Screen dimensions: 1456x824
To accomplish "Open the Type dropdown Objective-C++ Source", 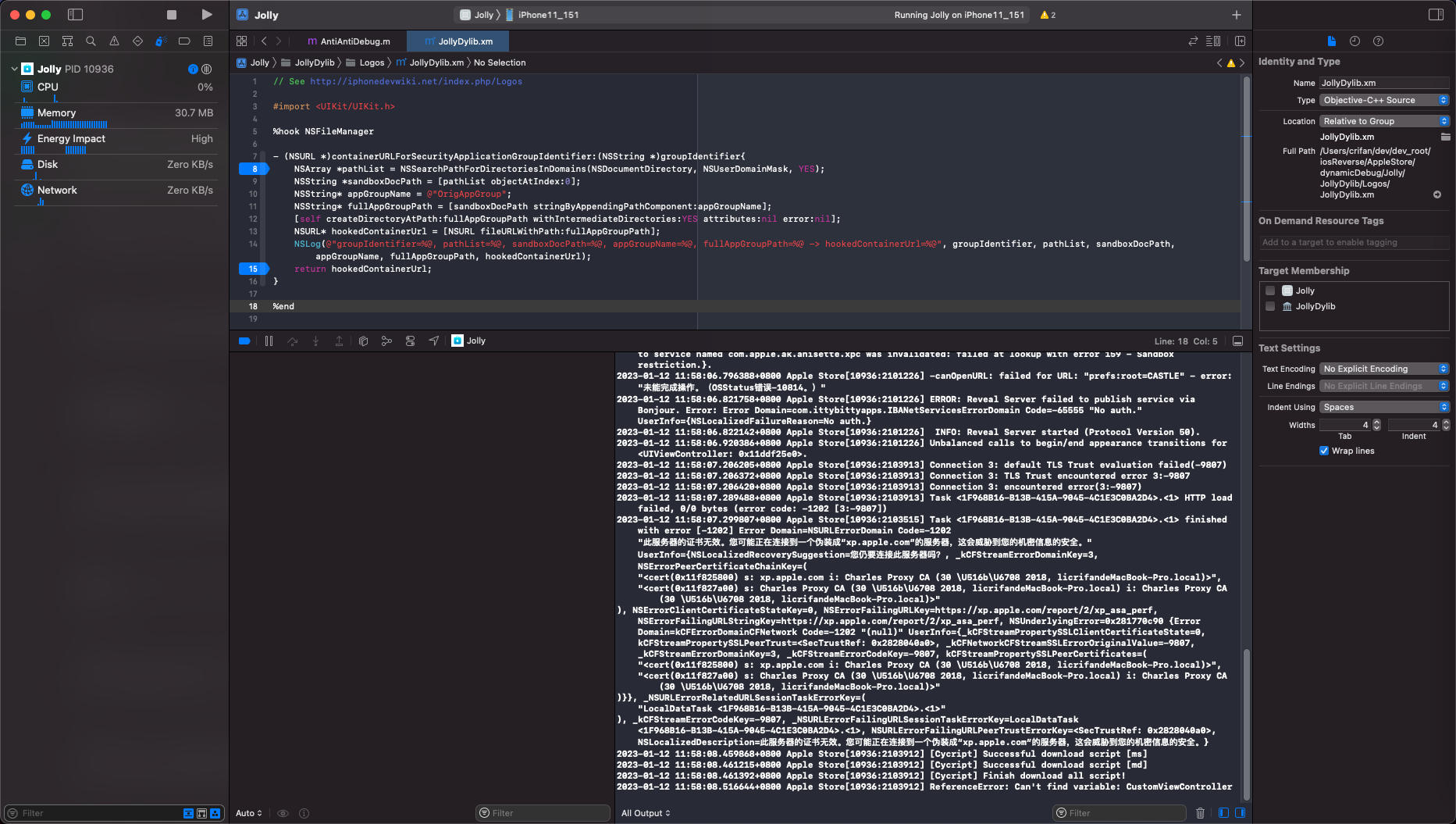I will 1384,100.
